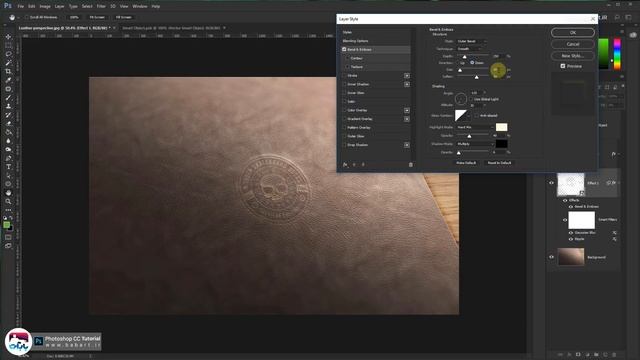This screenshot has width=640, height=360.
Task: Select the Healing Brush tool
Action: [x=8, y=89]
